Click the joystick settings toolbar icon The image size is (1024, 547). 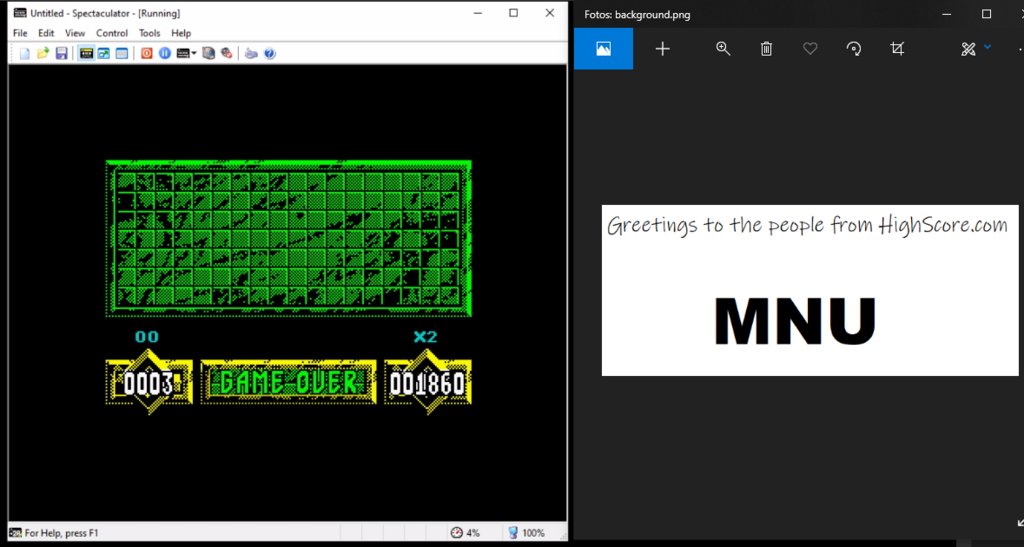pos(227,54)
